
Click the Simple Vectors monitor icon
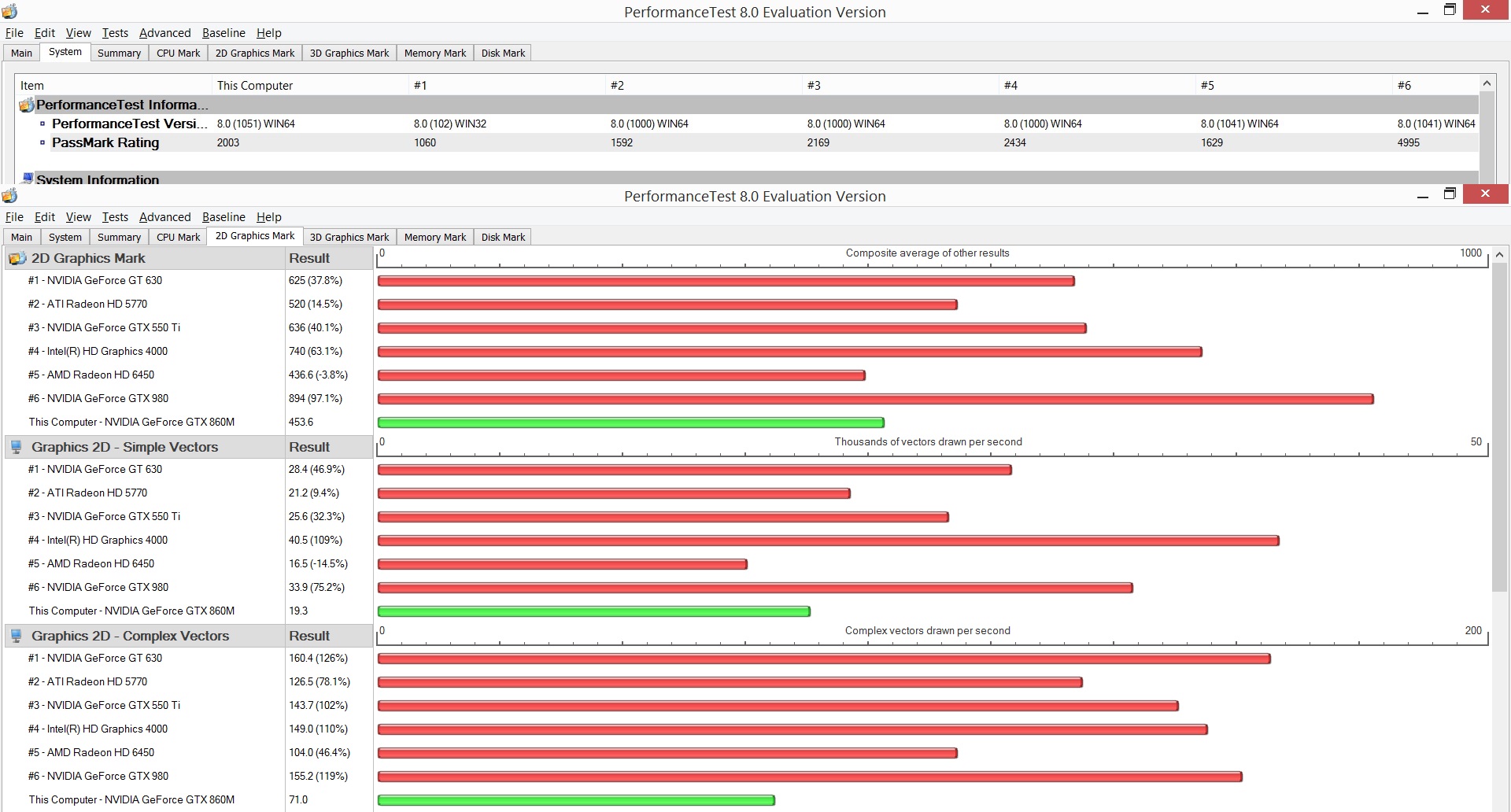(x=17, y=447)
